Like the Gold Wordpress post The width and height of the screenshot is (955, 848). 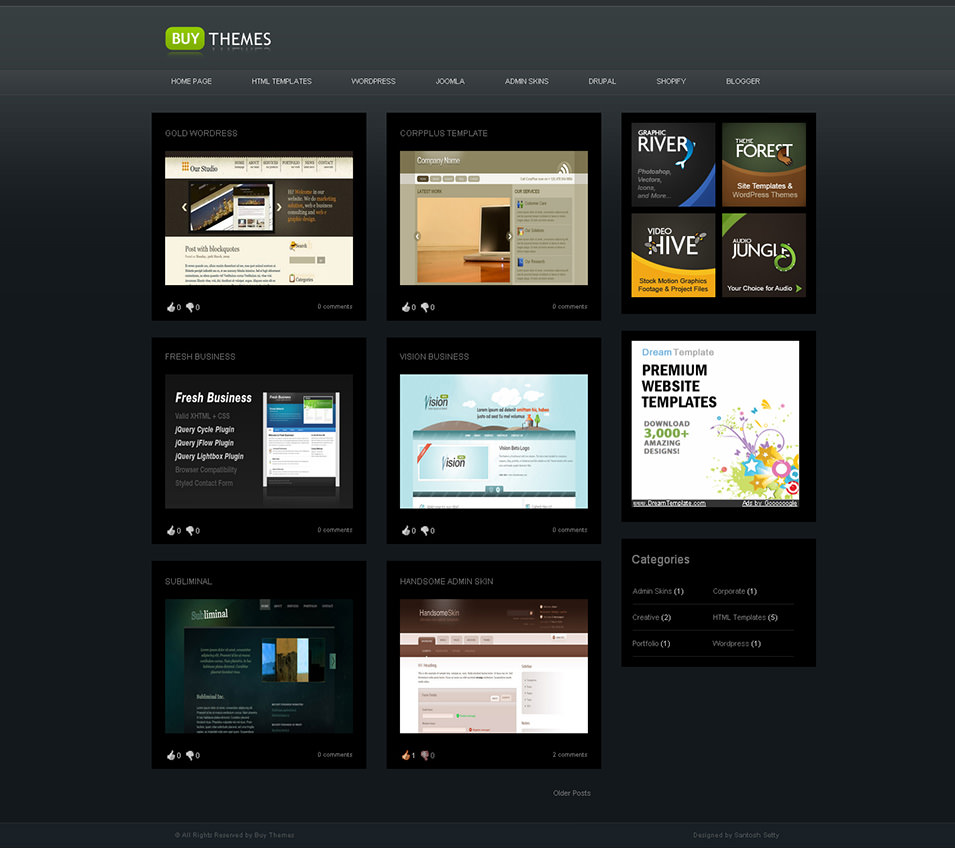pos(171,307)
